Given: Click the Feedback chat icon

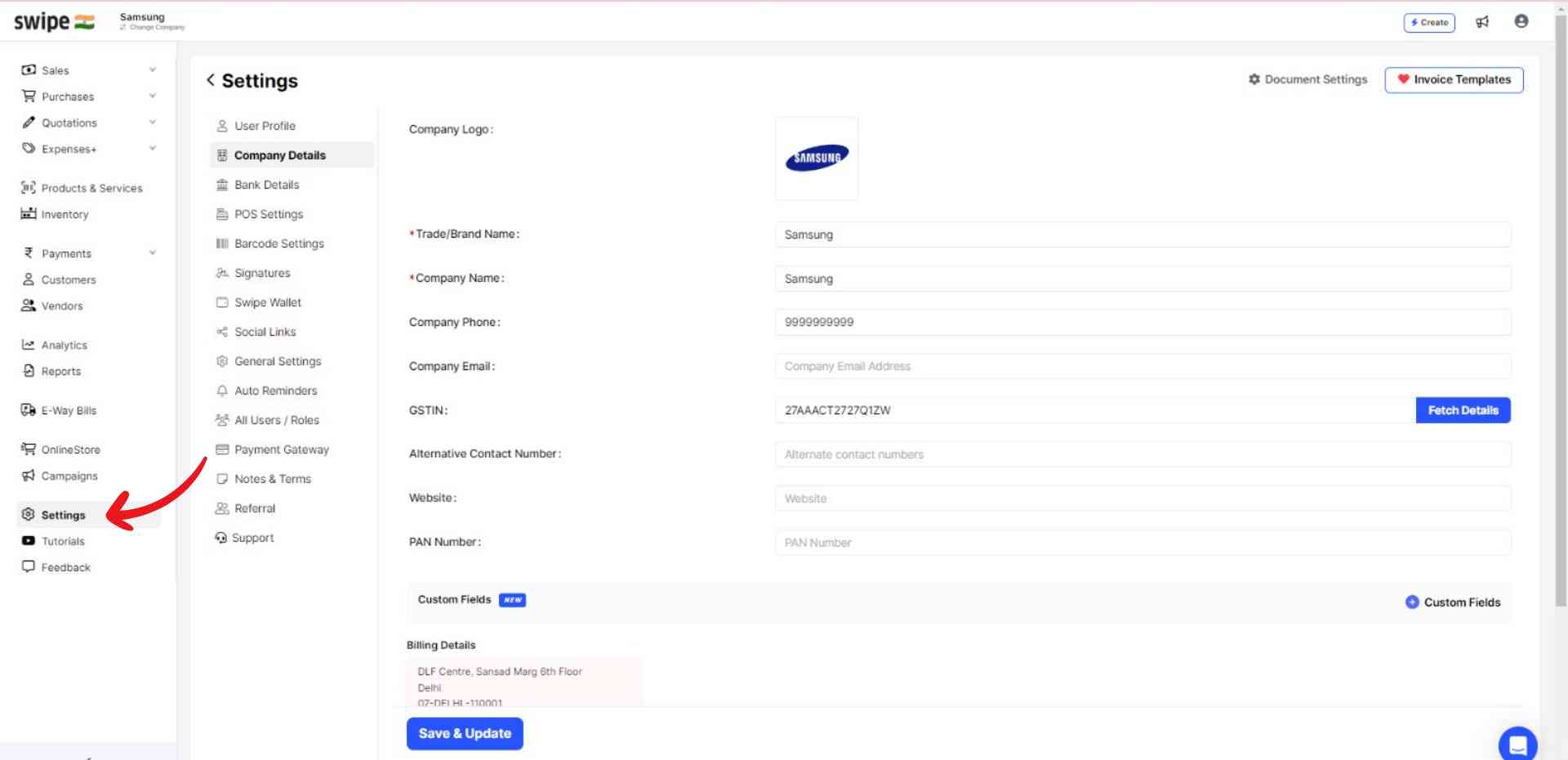Looking at the screenshot, I should click(x=29, y=567).
